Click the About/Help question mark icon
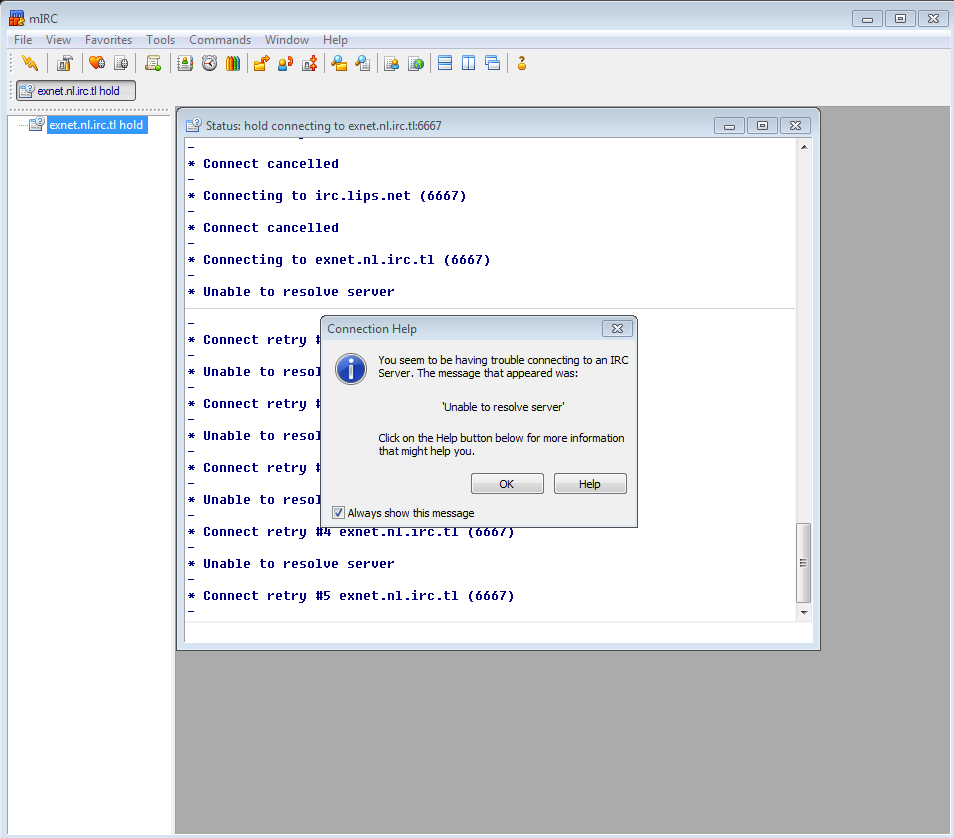 521,63
